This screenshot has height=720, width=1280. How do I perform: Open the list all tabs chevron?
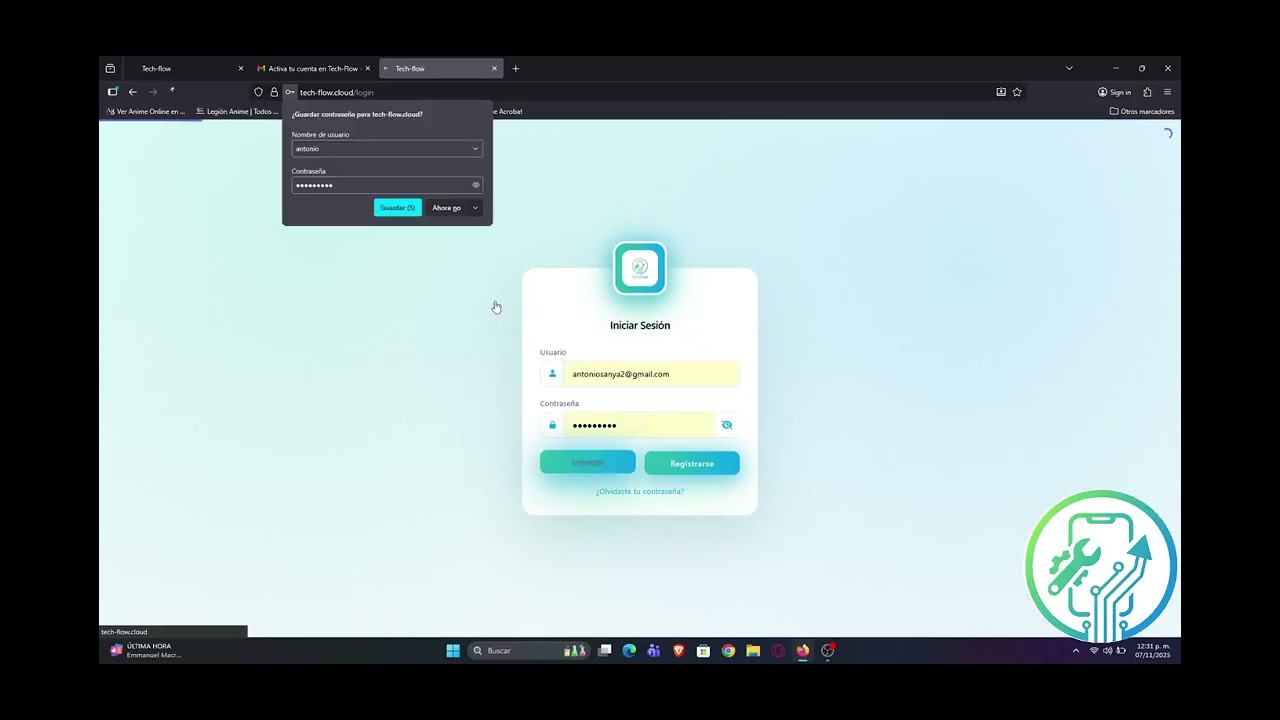[x=1069, y=69]
